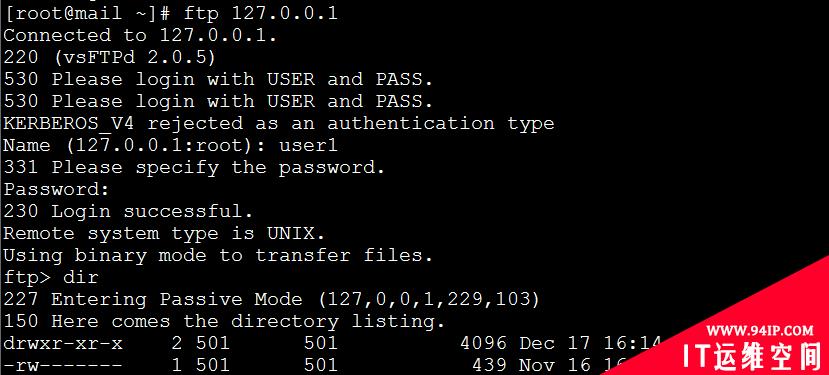This screenshot has height=375, width=829.
Task: Click the 'Password:' prompt field
Action: pyautogui.click(x=56, y=189)
